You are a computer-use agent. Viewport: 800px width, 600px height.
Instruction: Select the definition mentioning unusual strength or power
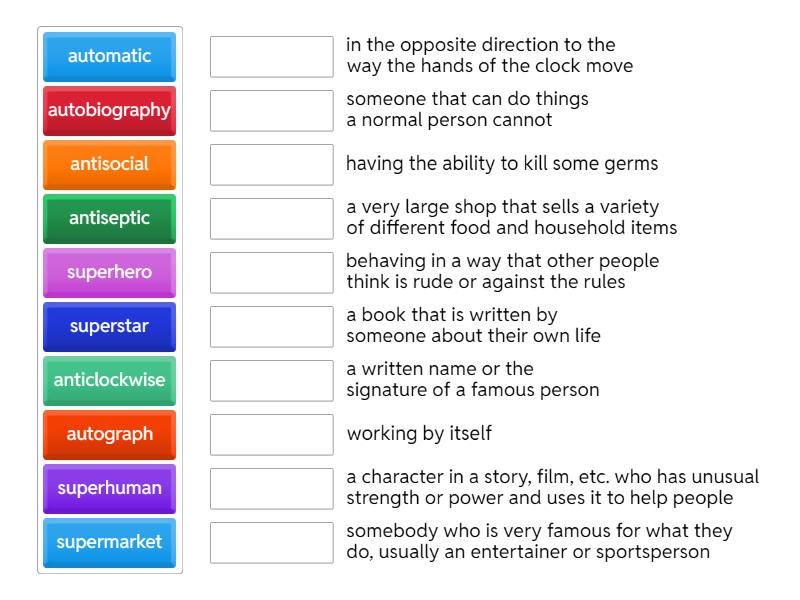click(x=500, y=489)
